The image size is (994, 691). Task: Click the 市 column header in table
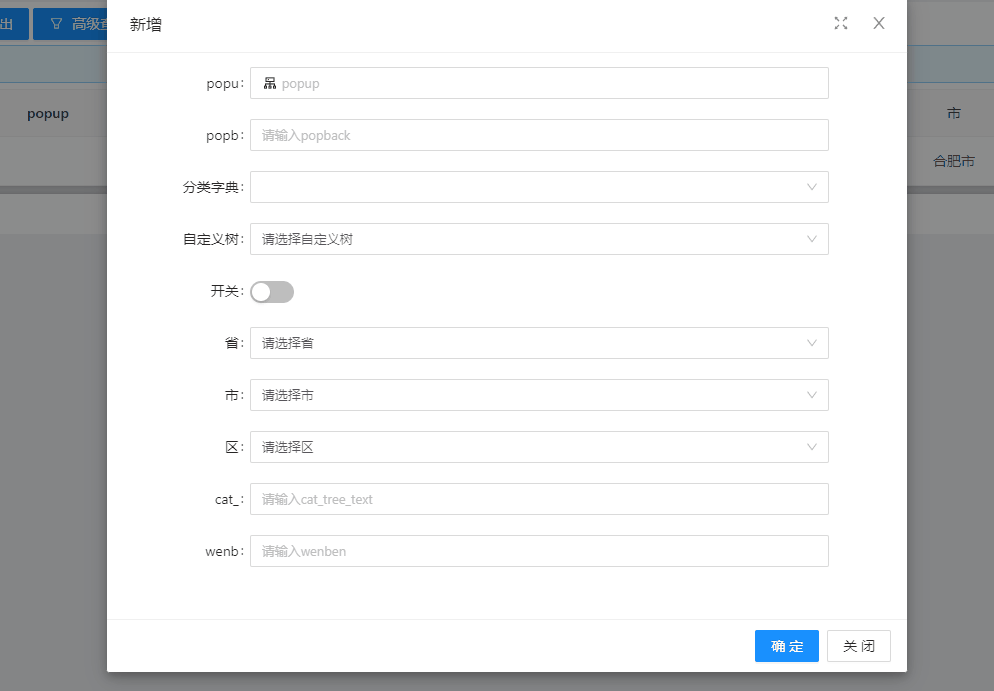(953, 113)
